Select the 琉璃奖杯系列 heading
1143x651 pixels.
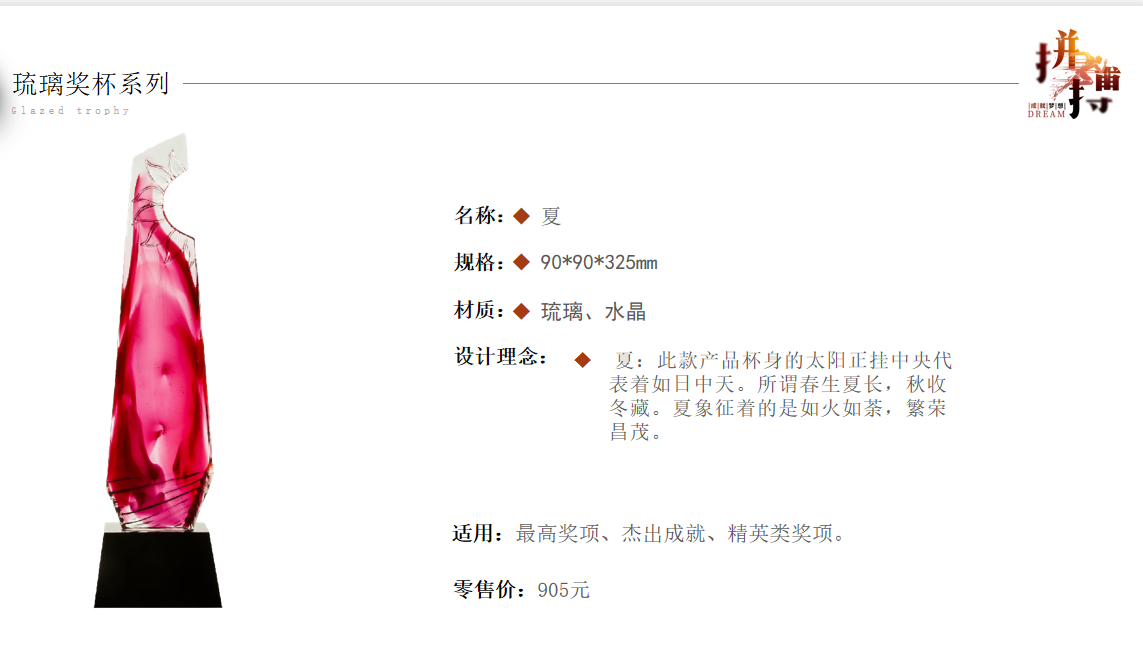(x=91, y=84)
